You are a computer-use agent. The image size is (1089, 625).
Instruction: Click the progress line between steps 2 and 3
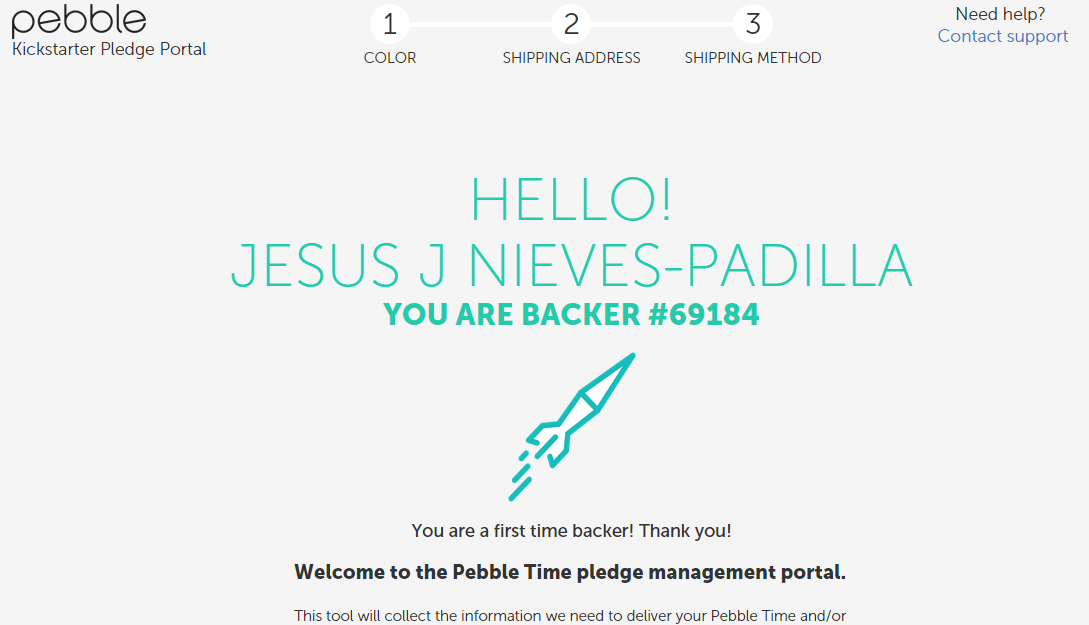point(662,24)
